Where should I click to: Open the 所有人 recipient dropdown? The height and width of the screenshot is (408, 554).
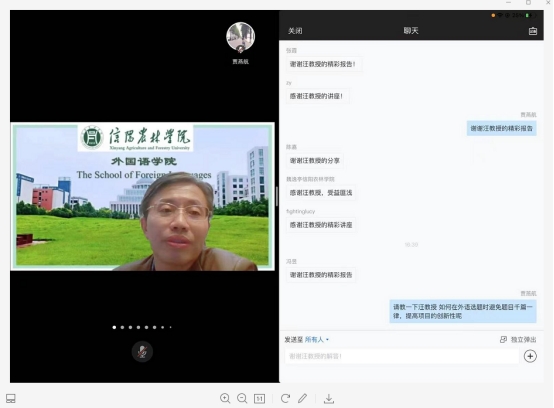317,339
